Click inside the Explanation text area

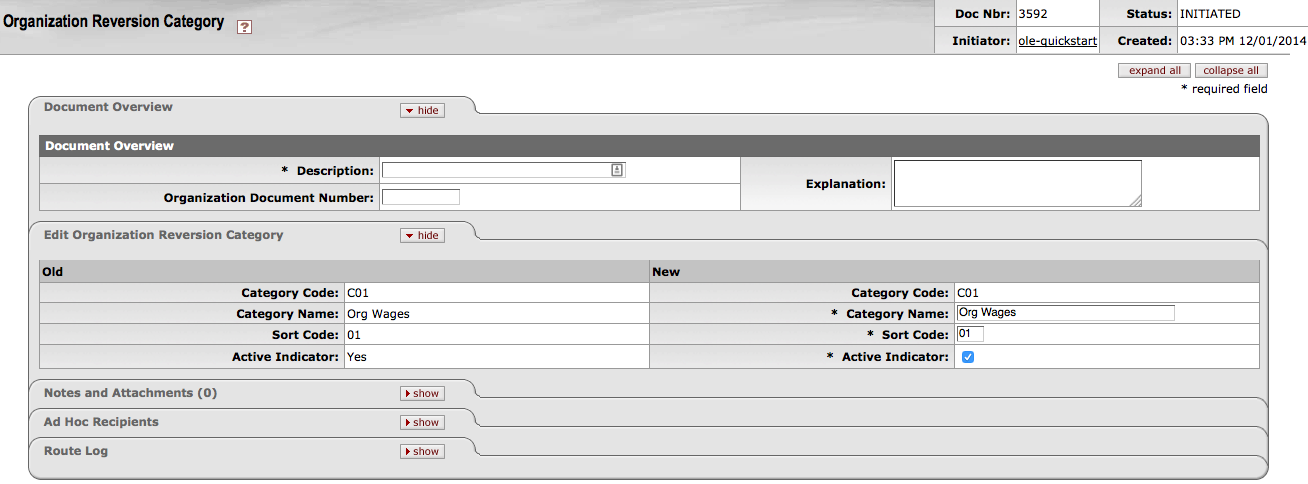click(x=1016, y=183)
